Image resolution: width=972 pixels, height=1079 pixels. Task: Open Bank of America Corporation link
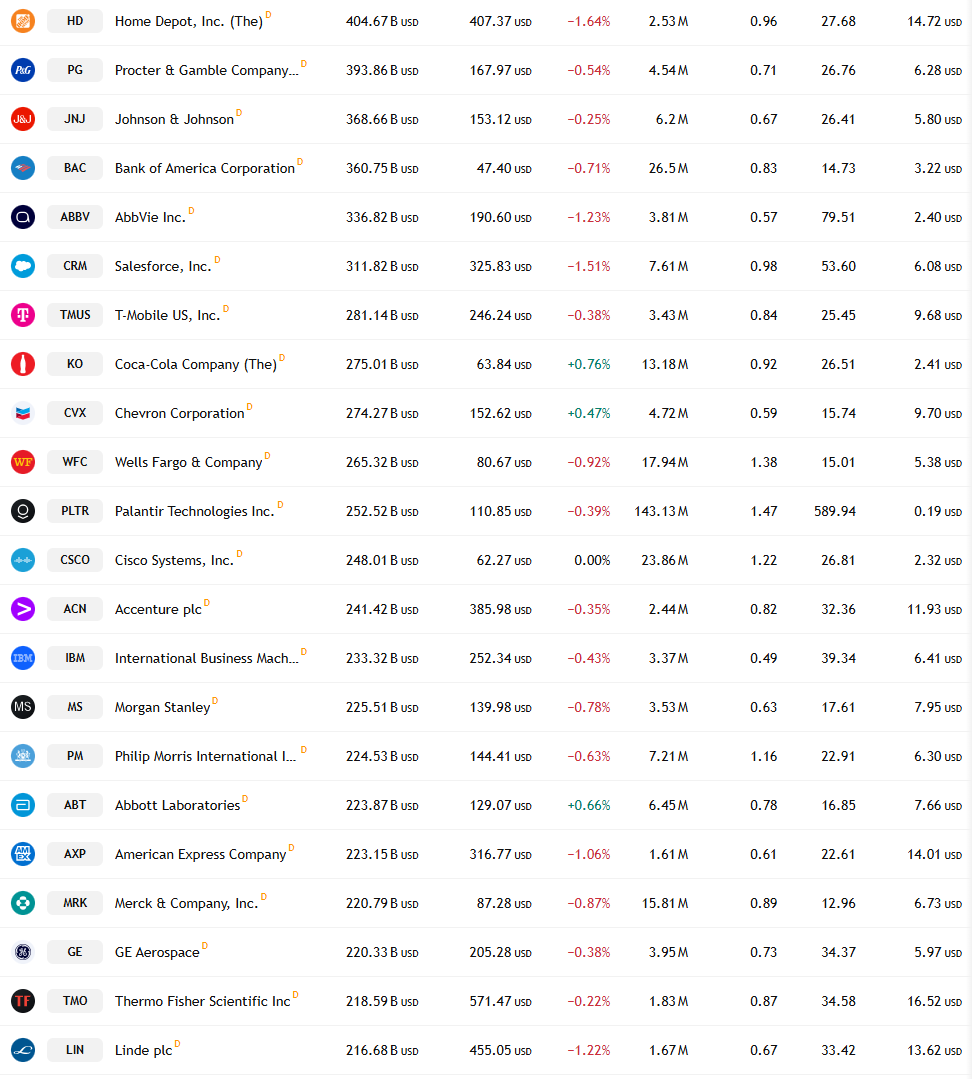(x=204, y=168)
